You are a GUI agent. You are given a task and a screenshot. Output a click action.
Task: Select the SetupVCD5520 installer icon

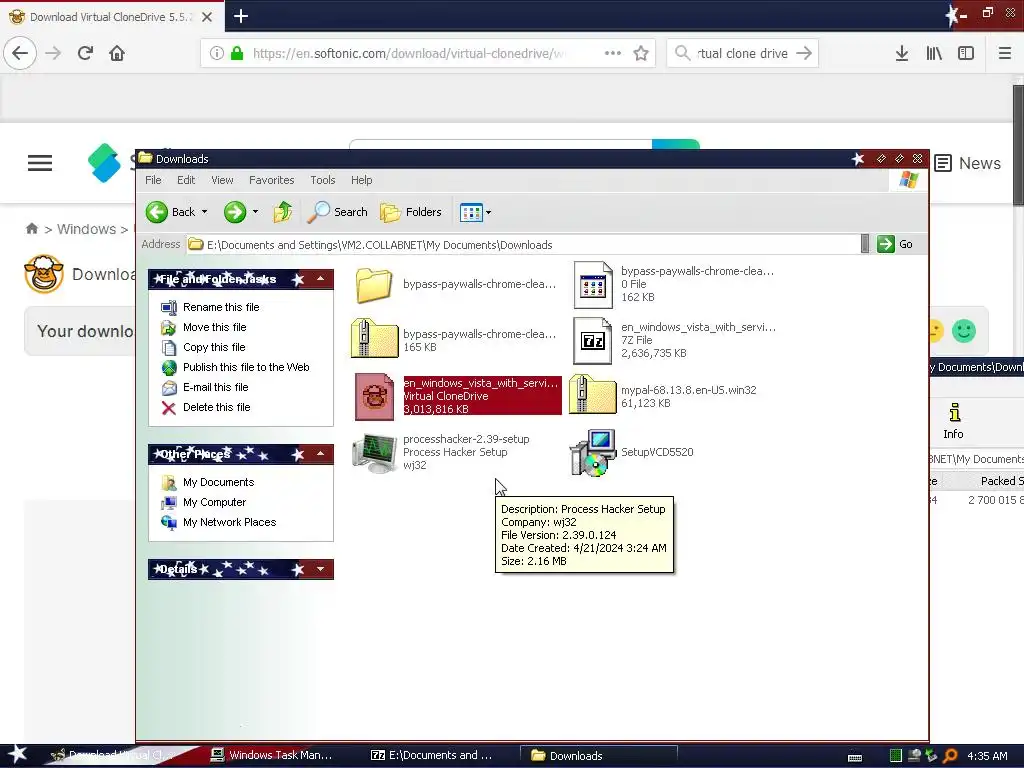tap(592, 453)
